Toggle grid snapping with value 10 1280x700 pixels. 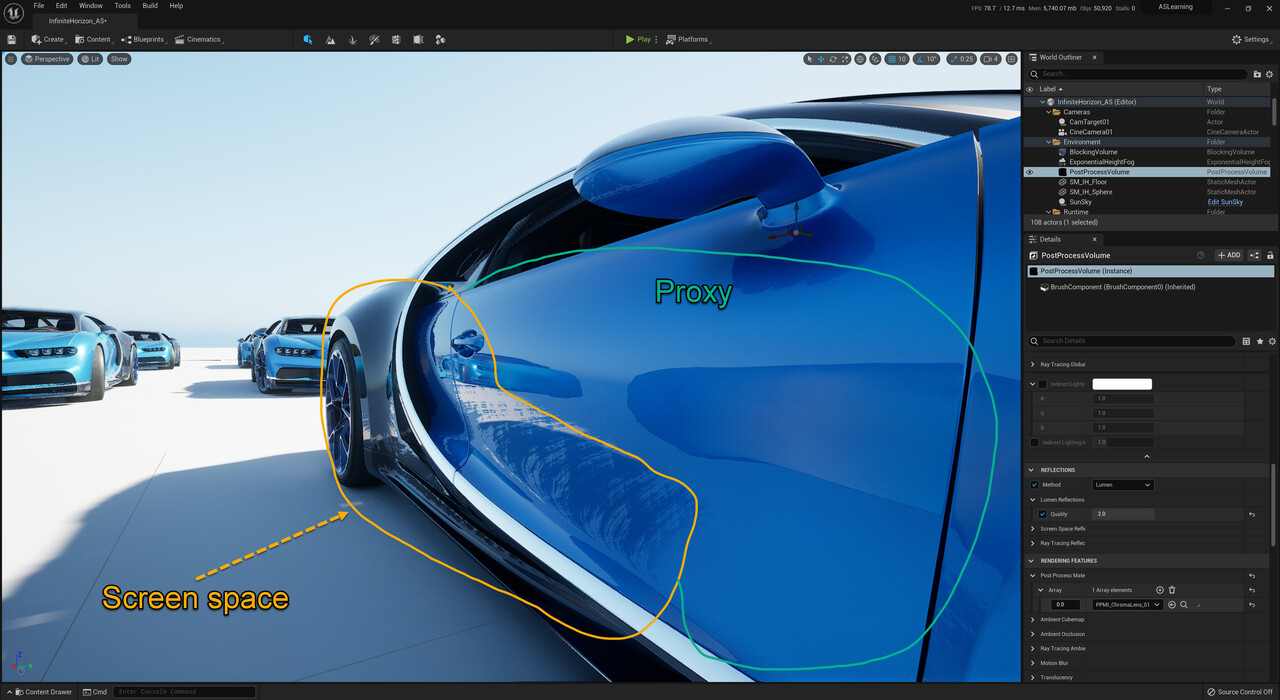click(x=891, y=59)
